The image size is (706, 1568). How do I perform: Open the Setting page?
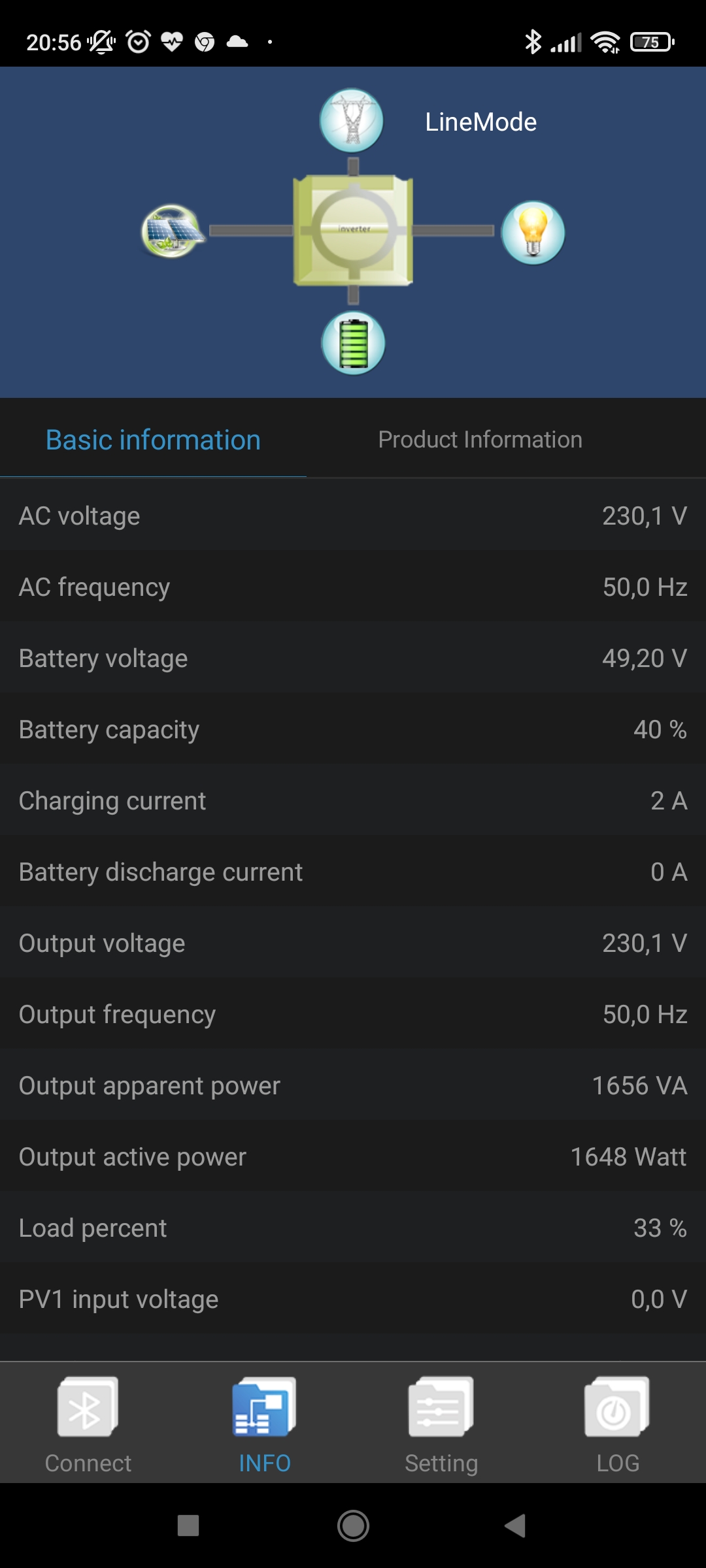(441, 1424)
